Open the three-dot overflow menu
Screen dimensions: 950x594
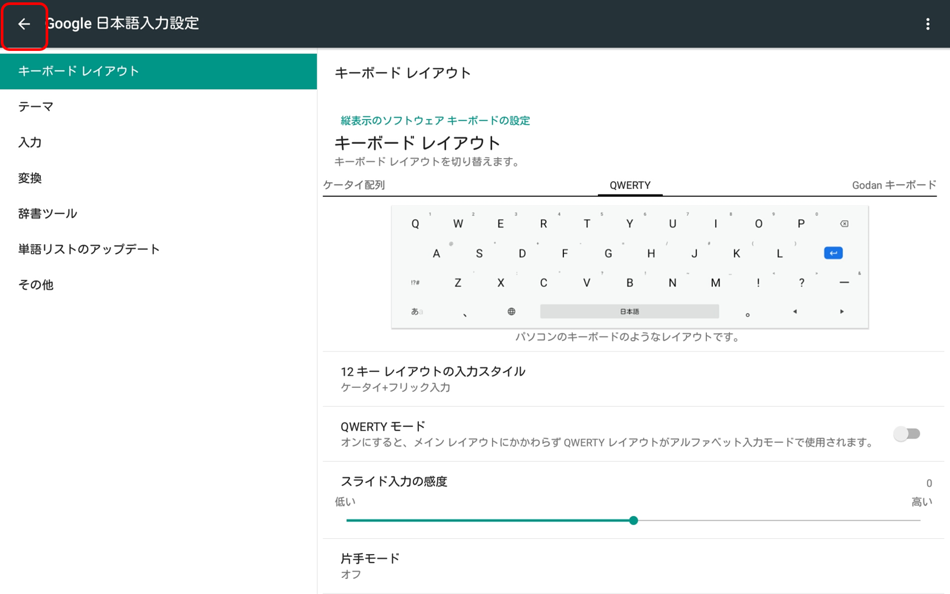tap(928, 24)
